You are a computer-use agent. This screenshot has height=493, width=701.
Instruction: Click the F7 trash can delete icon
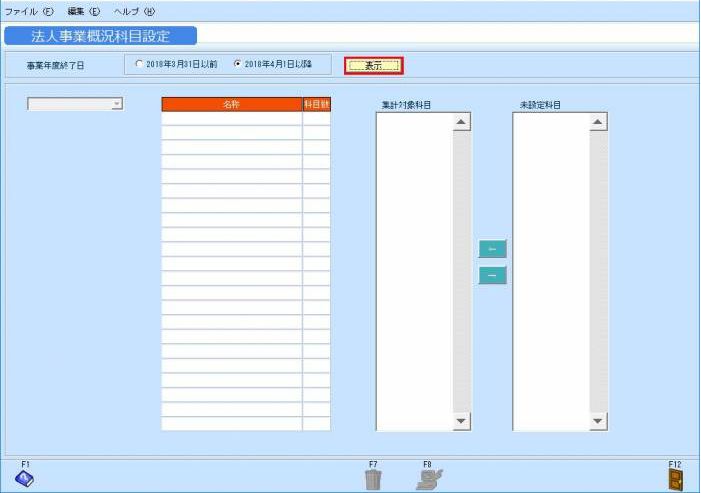click(x=373, y=480)
